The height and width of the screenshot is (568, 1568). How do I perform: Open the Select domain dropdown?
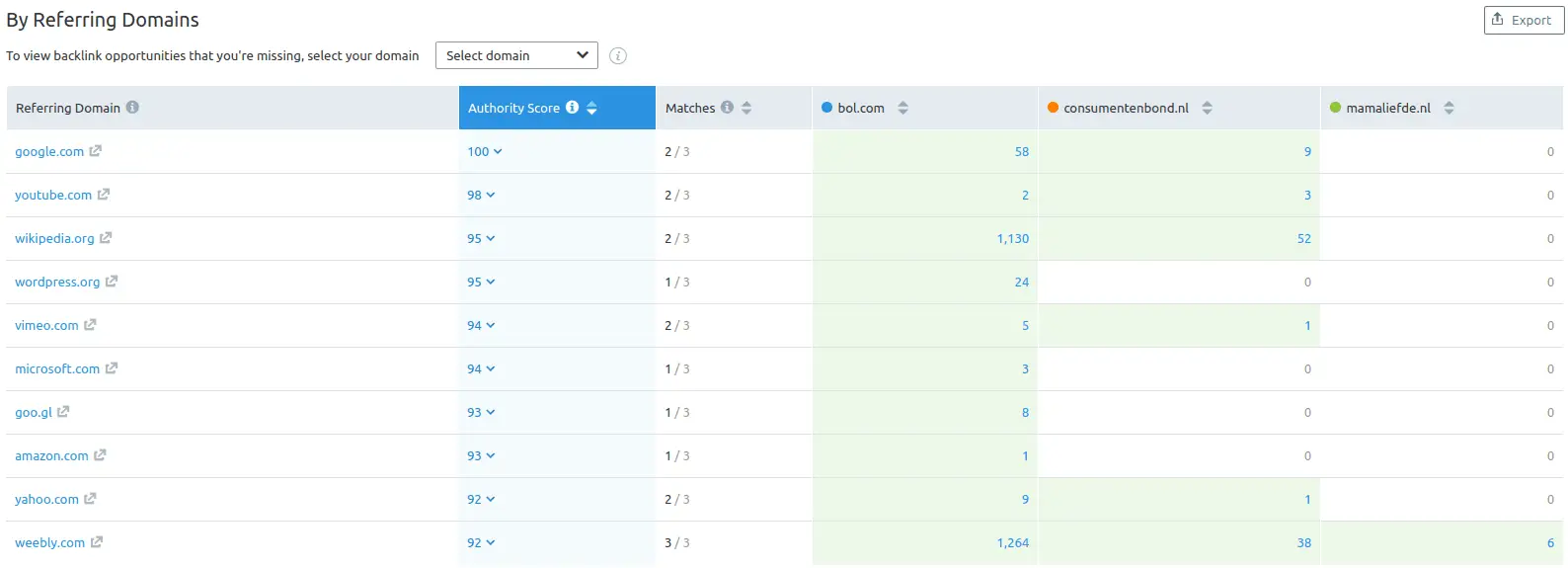tap(516, 55)
